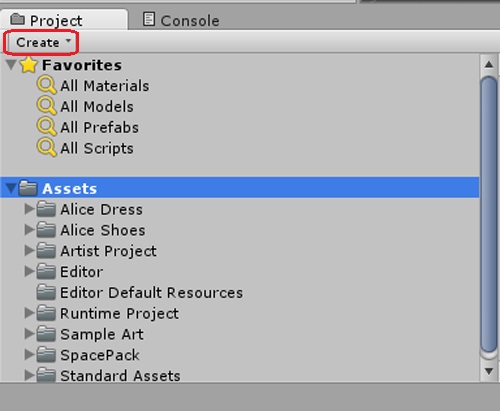Screen dimensions: 500x411
Task: Open the Create dropdown menu
Action: click(42, 42)
